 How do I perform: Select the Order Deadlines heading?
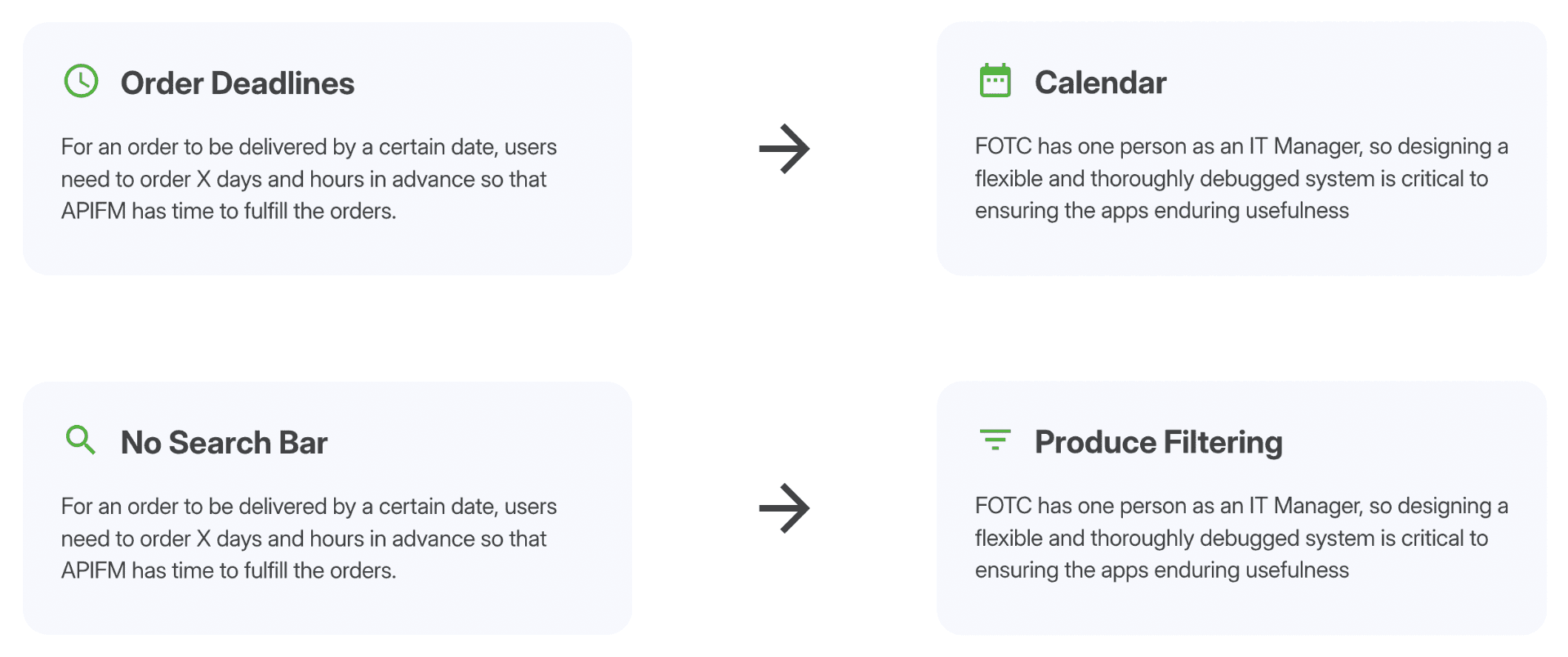[237, 83]
